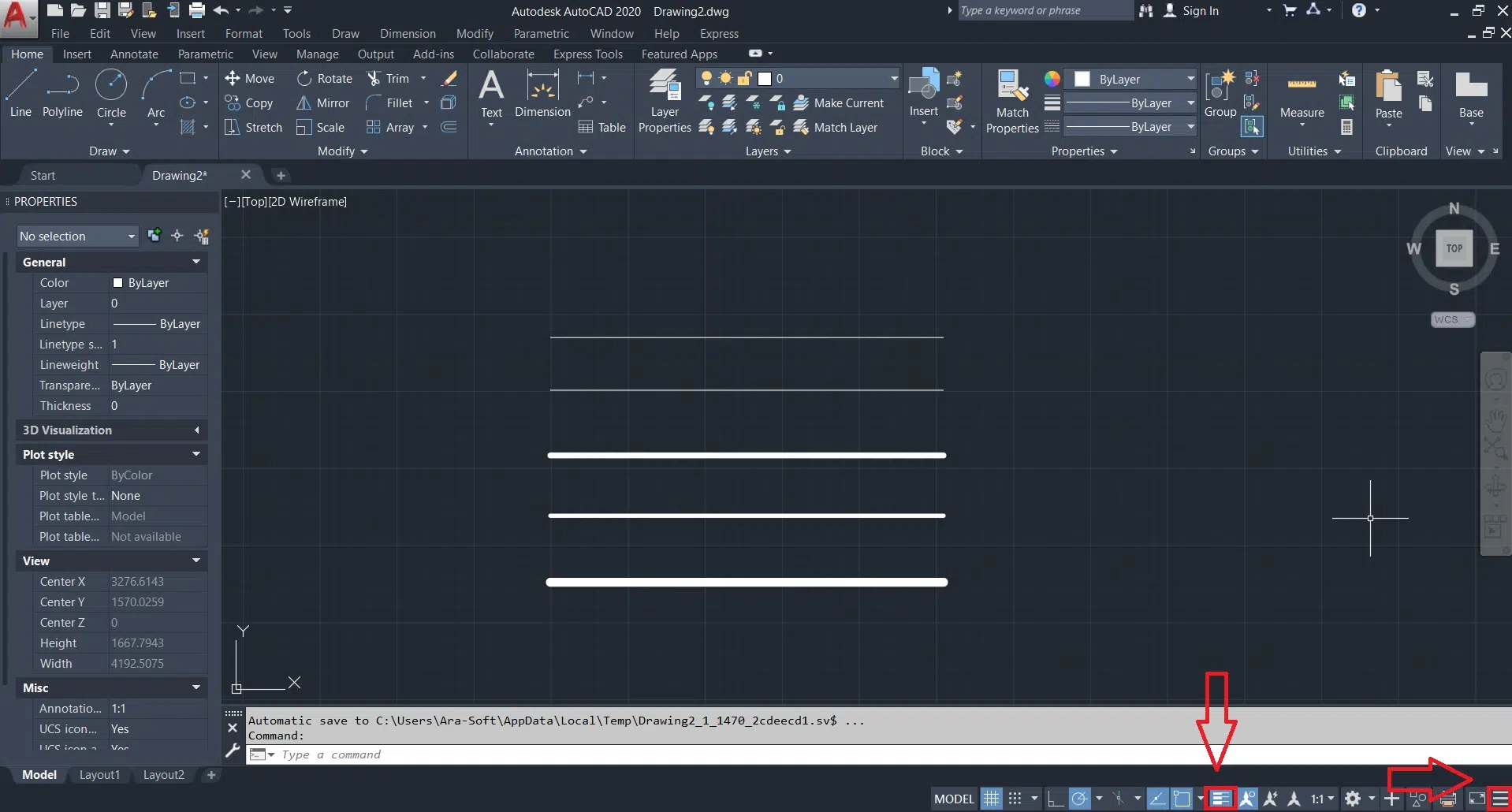The image size is (1512, 812).
Task: Click the Mirror tool
Action: click(323, 103)
